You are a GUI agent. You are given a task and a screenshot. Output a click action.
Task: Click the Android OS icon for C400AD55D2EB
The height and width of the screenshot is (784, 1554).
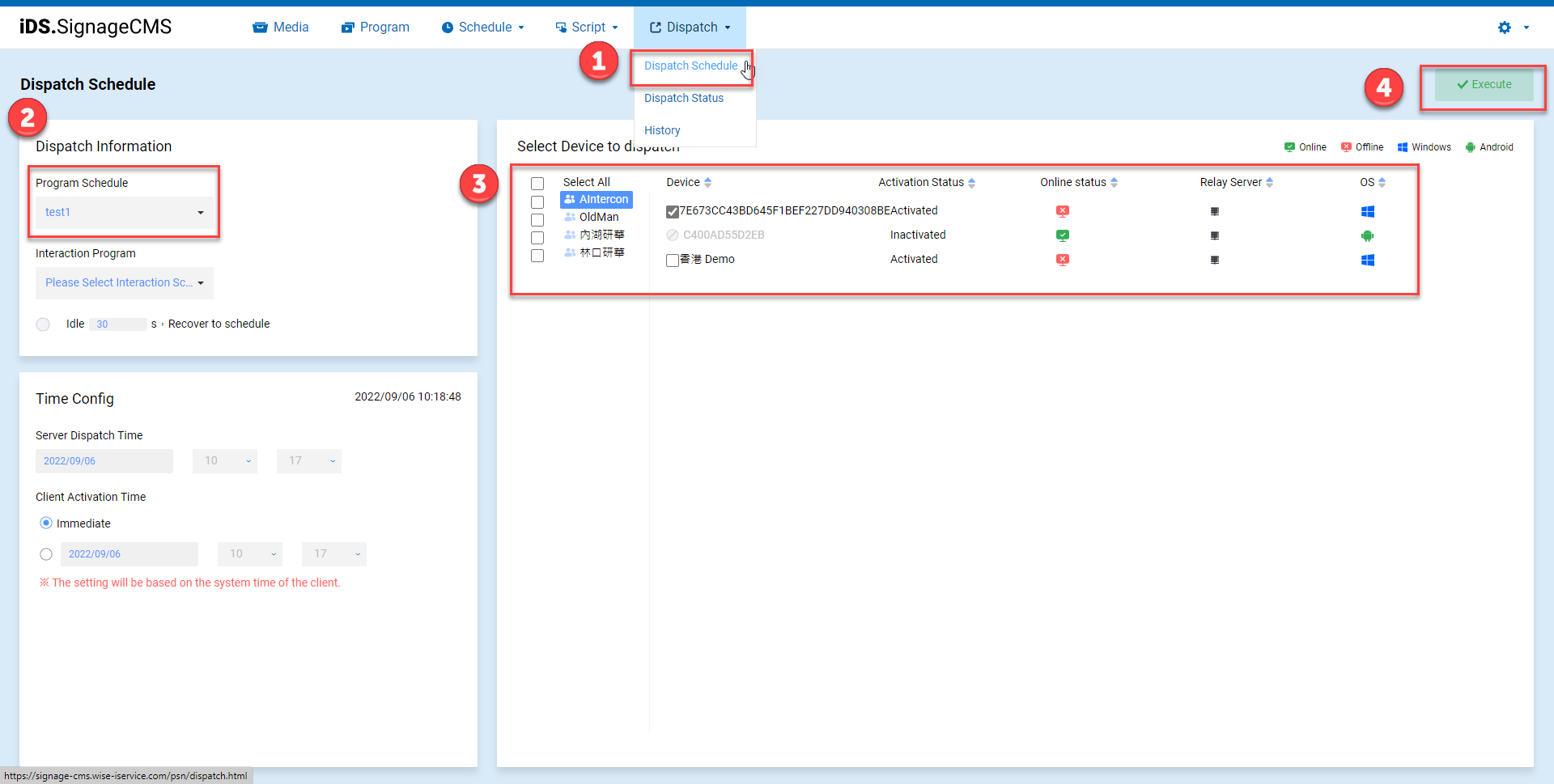pos(1368,235)
